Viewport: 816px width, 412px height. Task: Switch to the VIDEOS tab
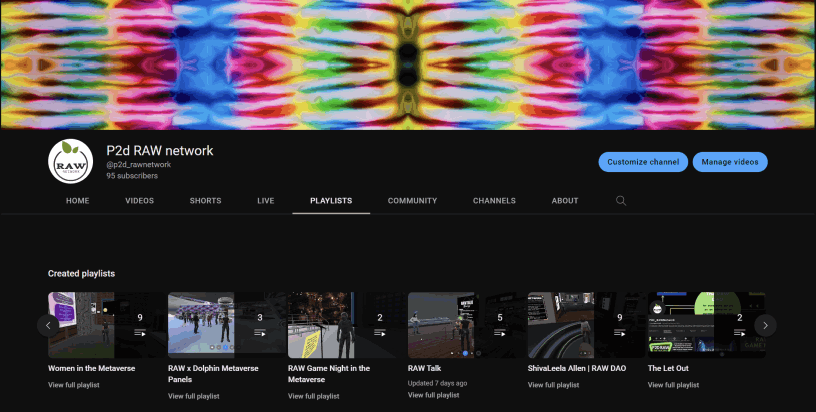coord(139,201)
